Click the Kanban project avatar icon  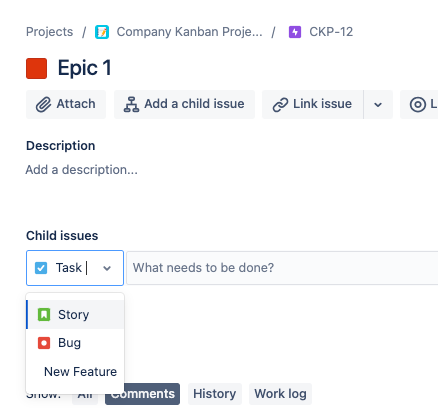point(102,32)
